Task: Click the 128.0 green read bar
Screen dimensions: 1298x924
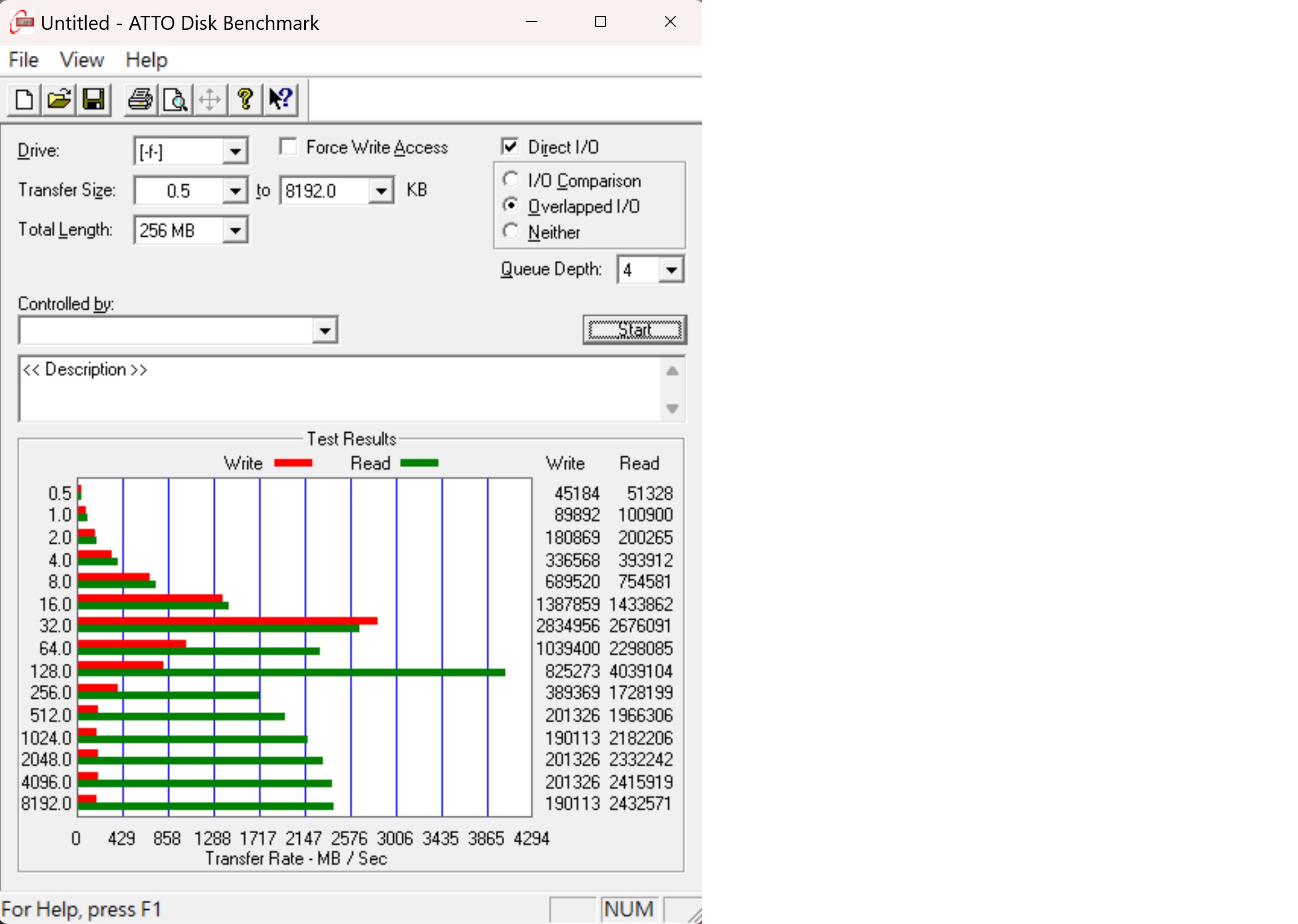Action: coord(291,673)
